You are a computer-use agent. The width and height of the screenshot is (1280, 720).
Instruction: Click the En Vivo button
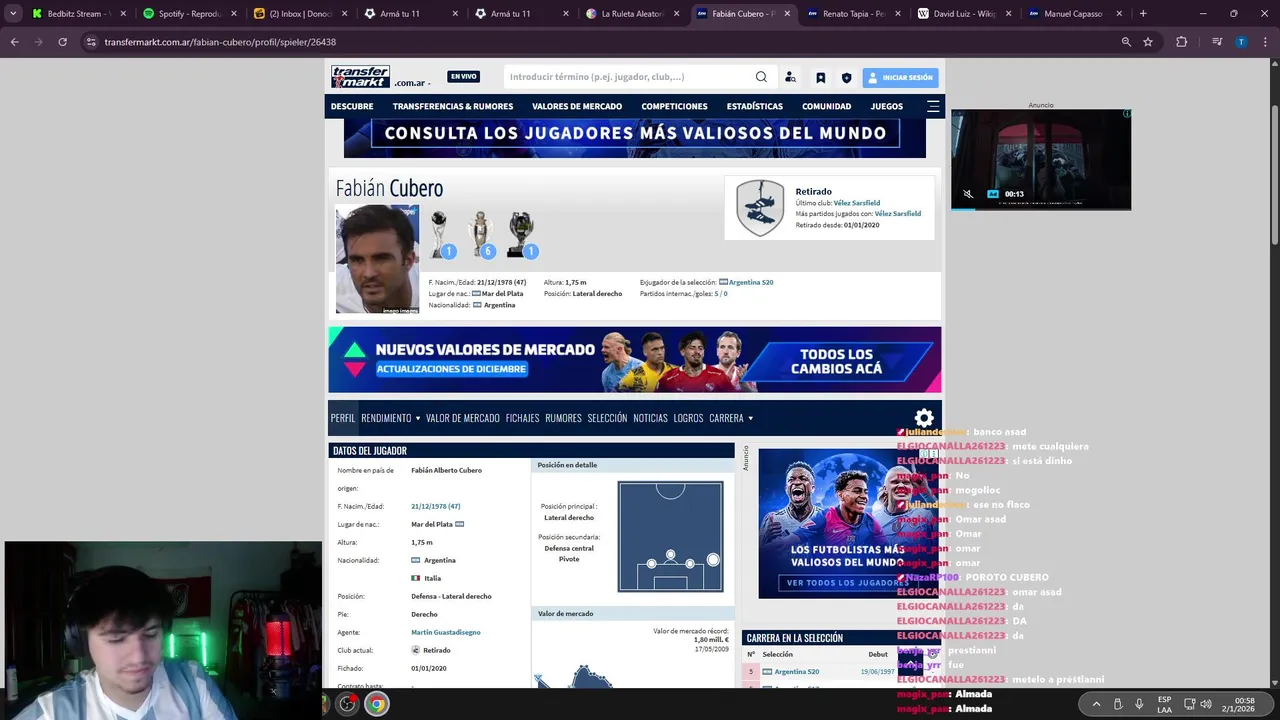[x=463, y=77]
